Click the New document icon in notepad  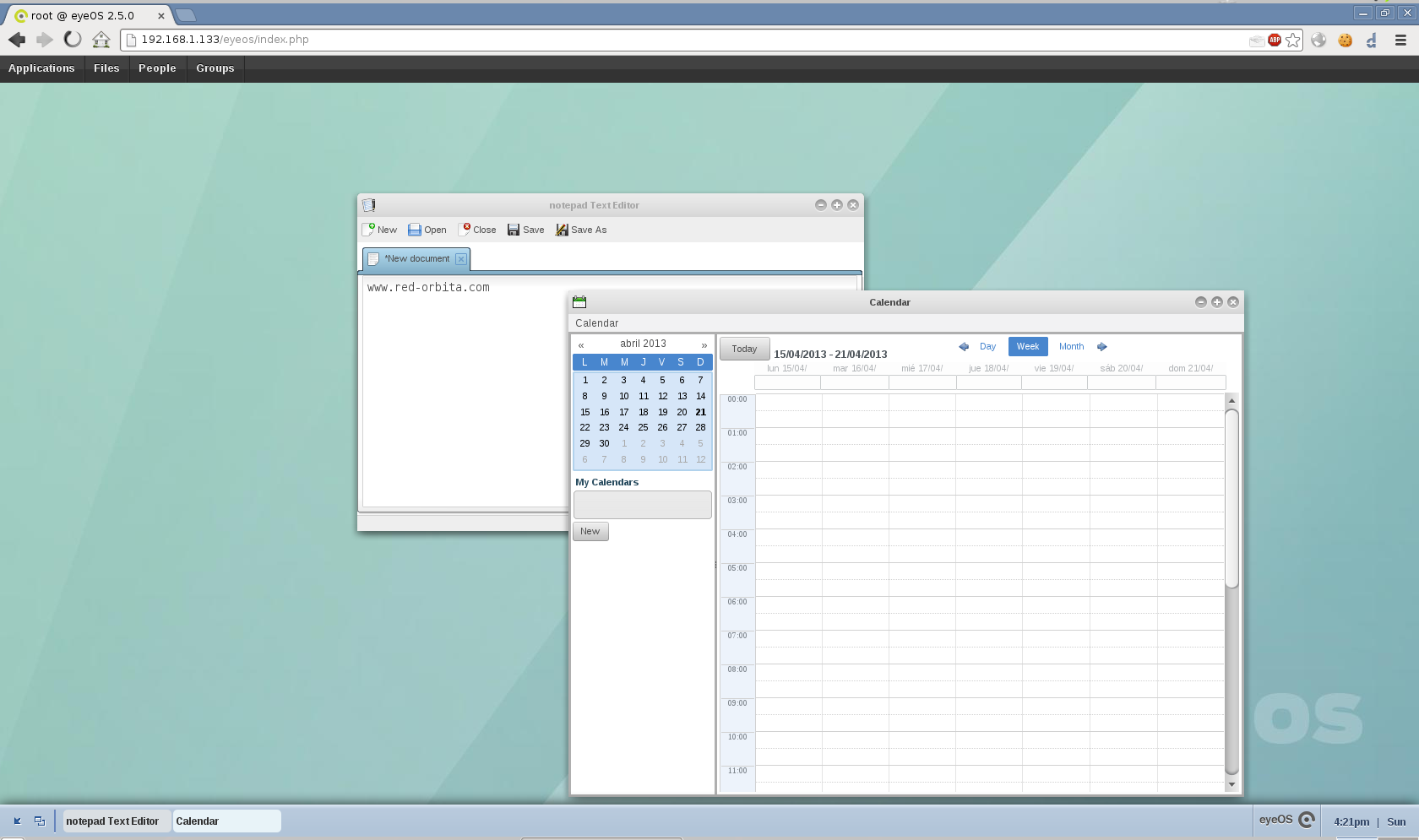pyautogui.click(x=369, y=230)
